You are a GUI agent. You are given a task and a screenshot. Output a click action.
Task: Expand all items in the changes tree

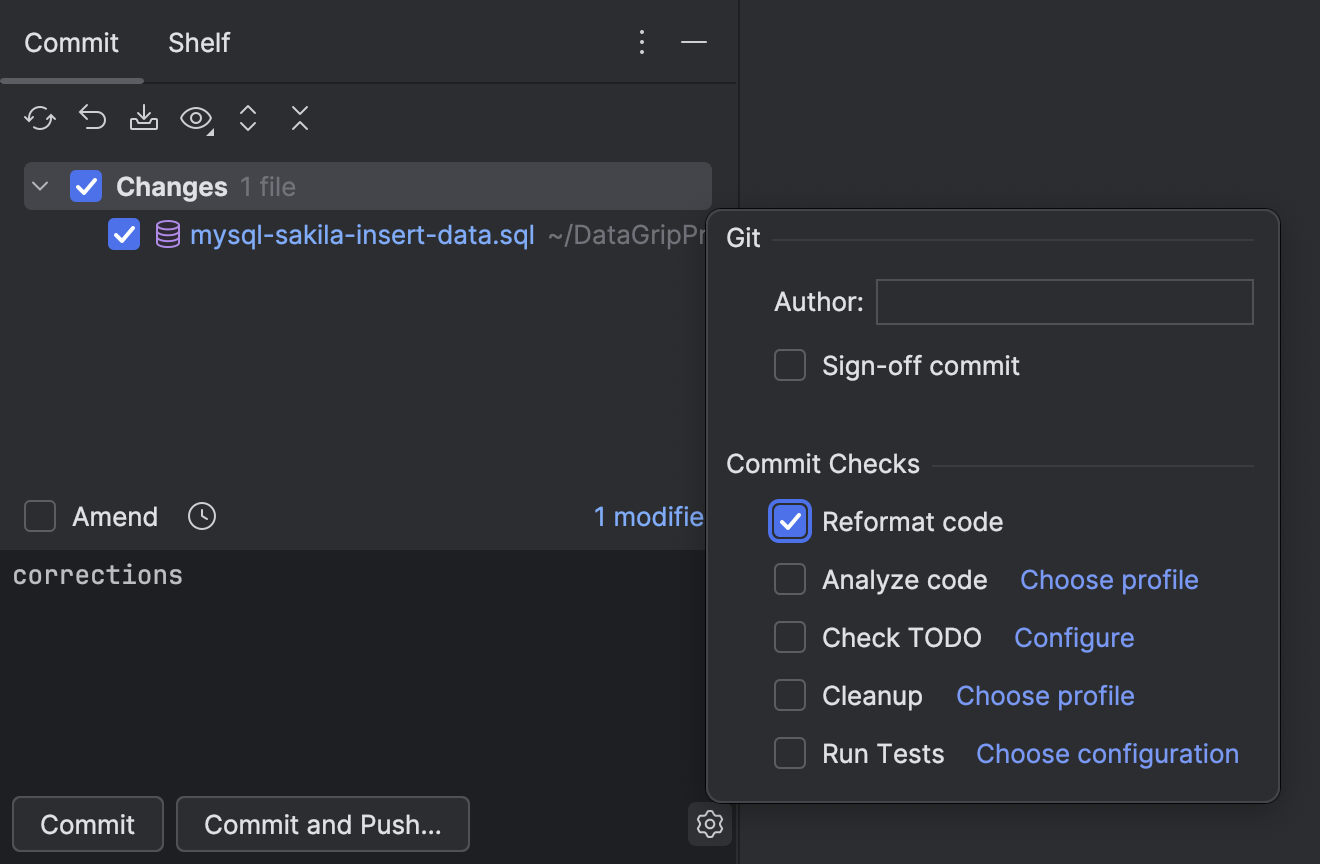click(247, 118)
